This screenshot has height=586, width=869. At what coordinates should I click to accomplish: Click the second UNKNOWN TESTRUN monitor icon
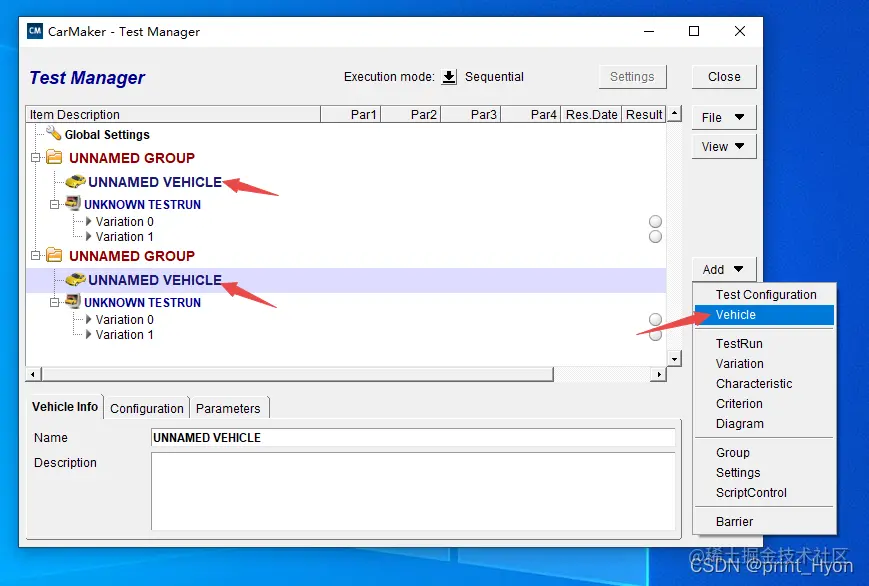pyautogui.click(x=73, y=302)
